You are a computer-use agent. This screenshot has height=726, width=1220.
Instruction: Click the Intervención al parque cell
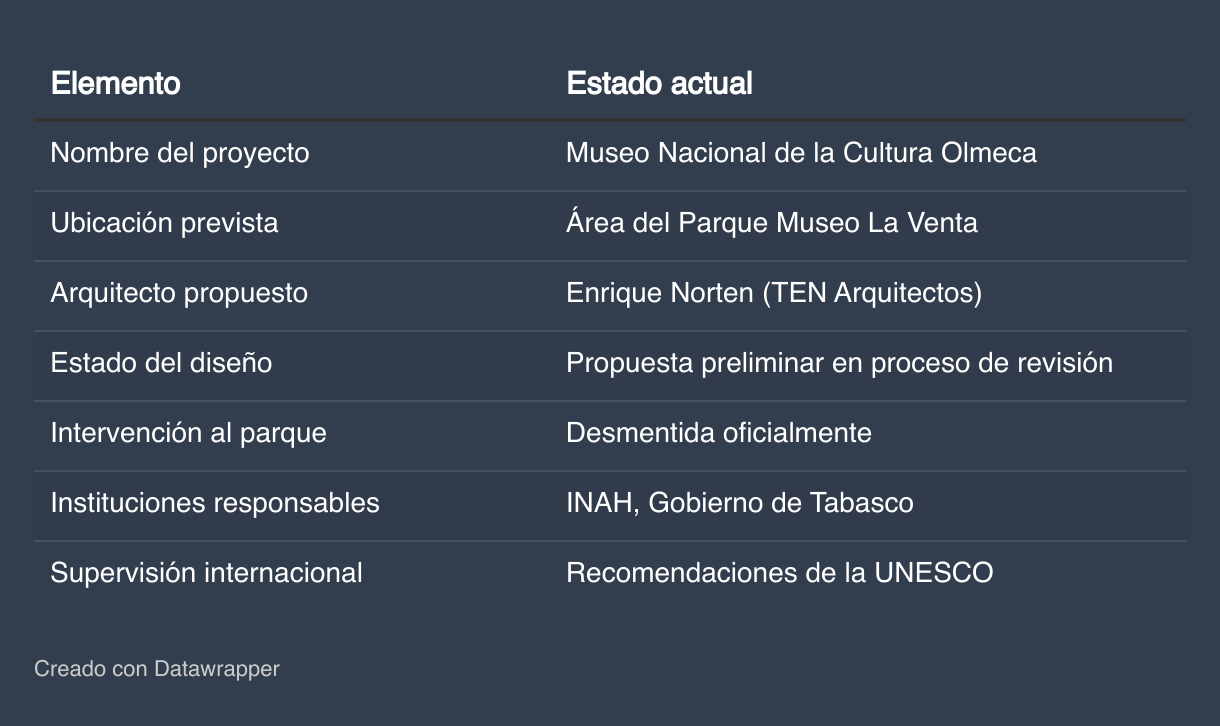(x=188, y=433)
